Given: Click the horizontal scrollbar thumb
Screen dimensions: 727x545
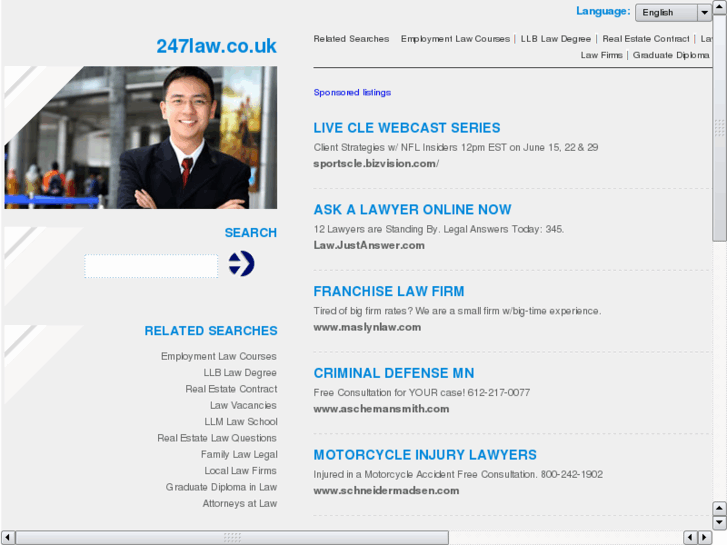Looking at the screenshot, I should coord(232,537).
